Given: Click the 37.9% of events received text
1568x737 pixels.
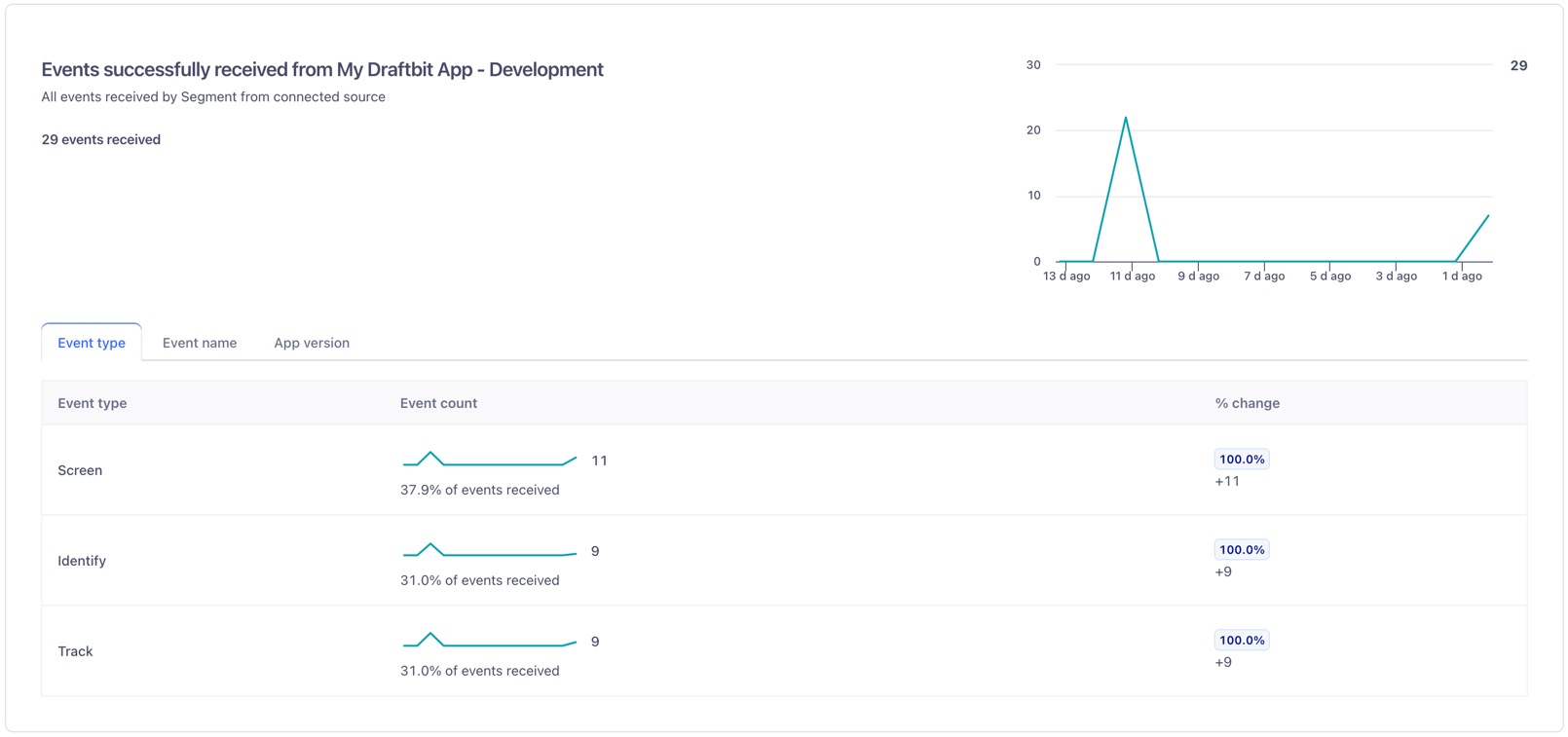Looking at the screenshot, I should (480, 490).
